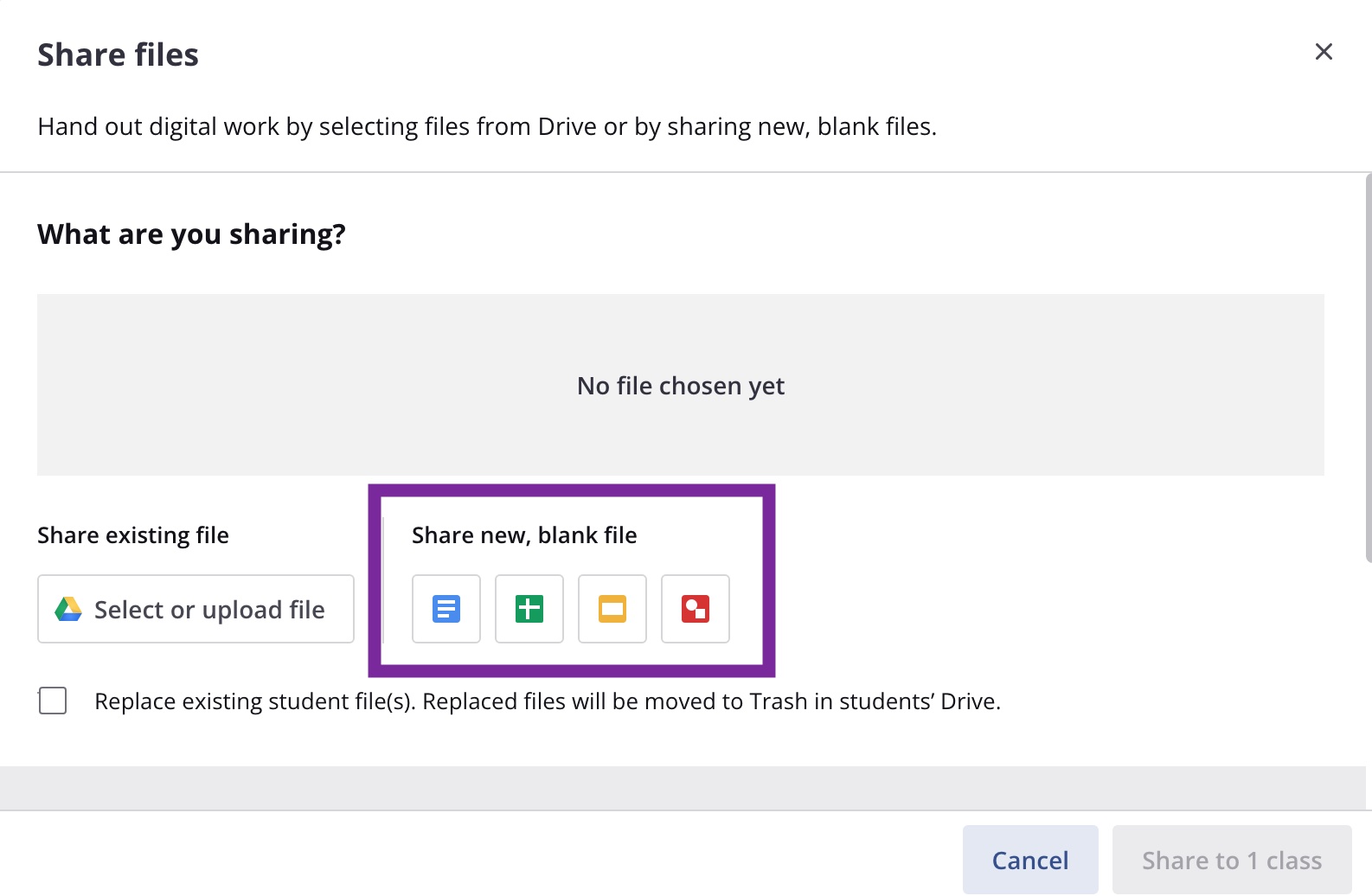The width and height of the screenshot is (1372, 896).
Task: Click the 'No file chosen yet' text
Action: [681, 386]
